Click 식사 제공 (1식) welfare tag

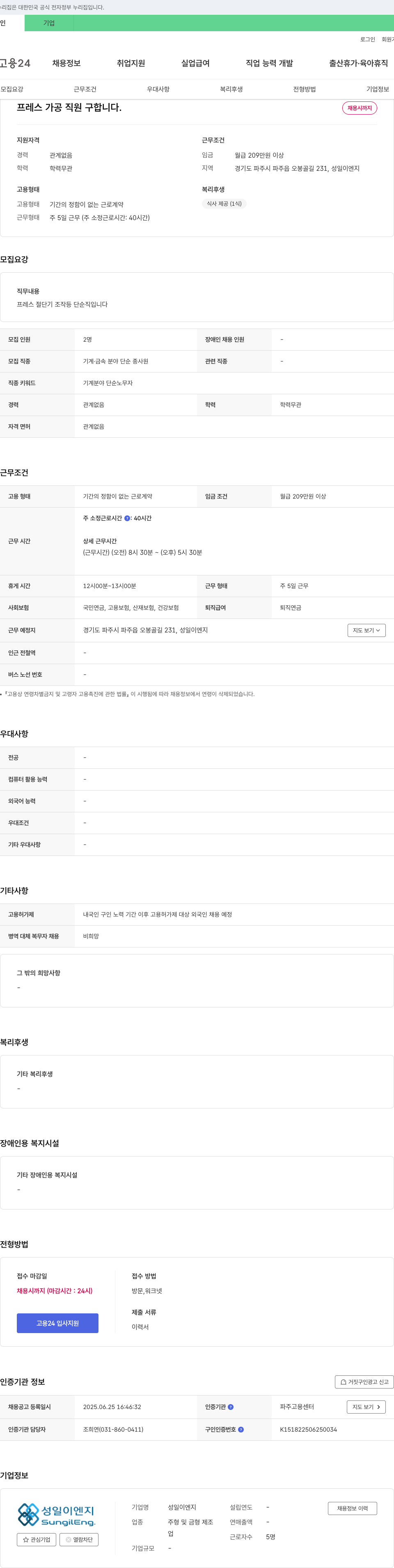224,204
